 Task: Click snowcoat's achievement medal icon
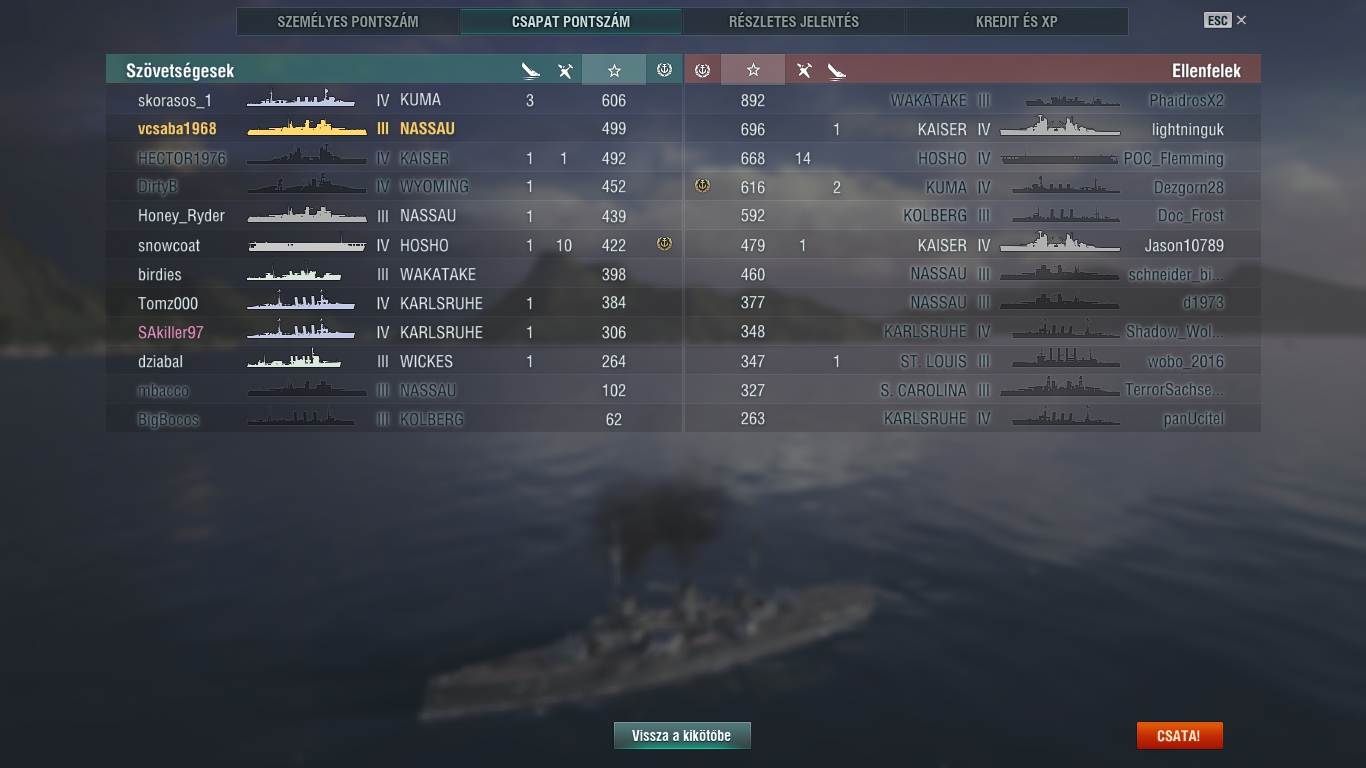(x=664, y=244)
